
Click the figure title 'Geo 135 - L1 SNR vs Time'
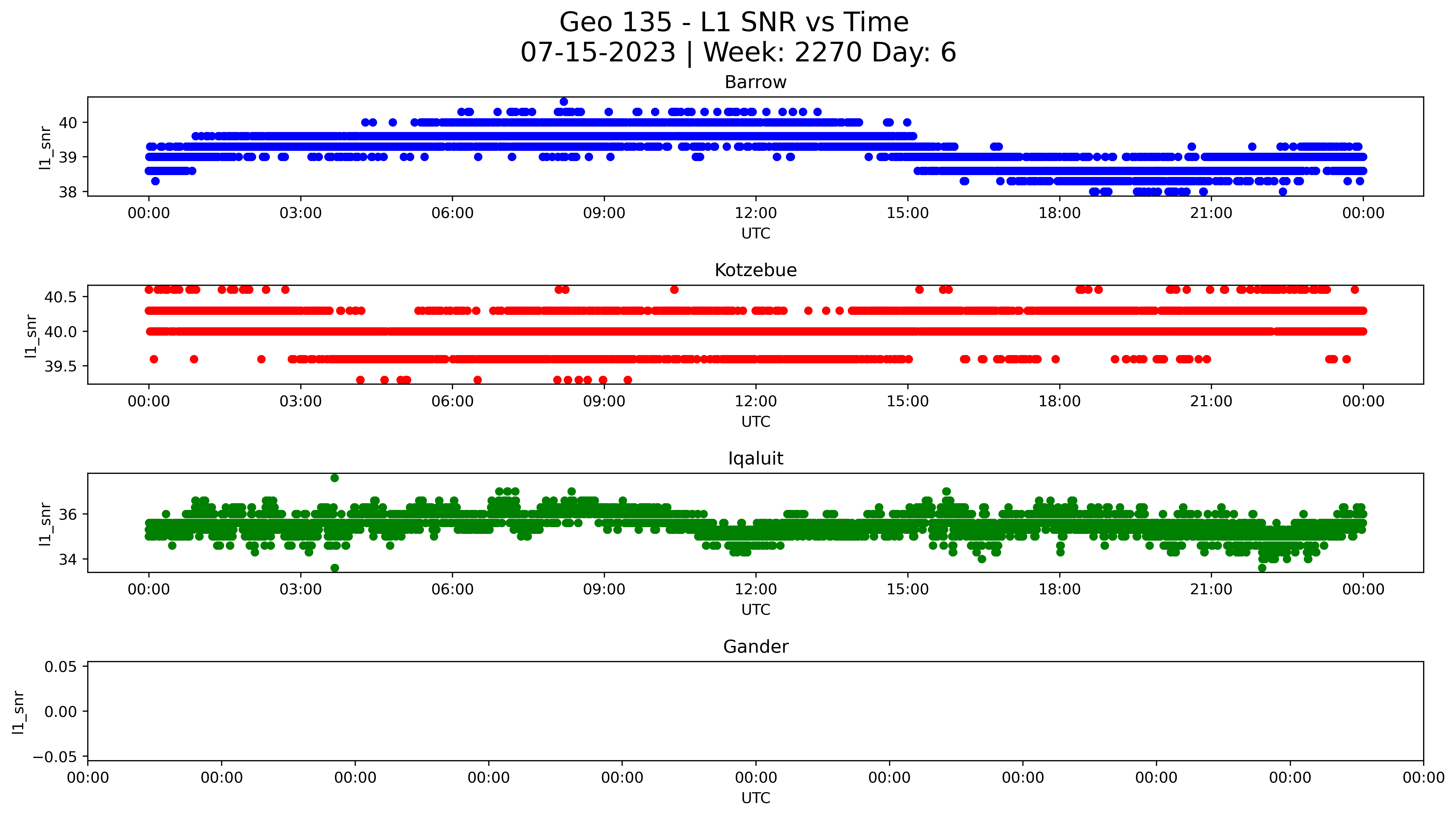point(734,23)
